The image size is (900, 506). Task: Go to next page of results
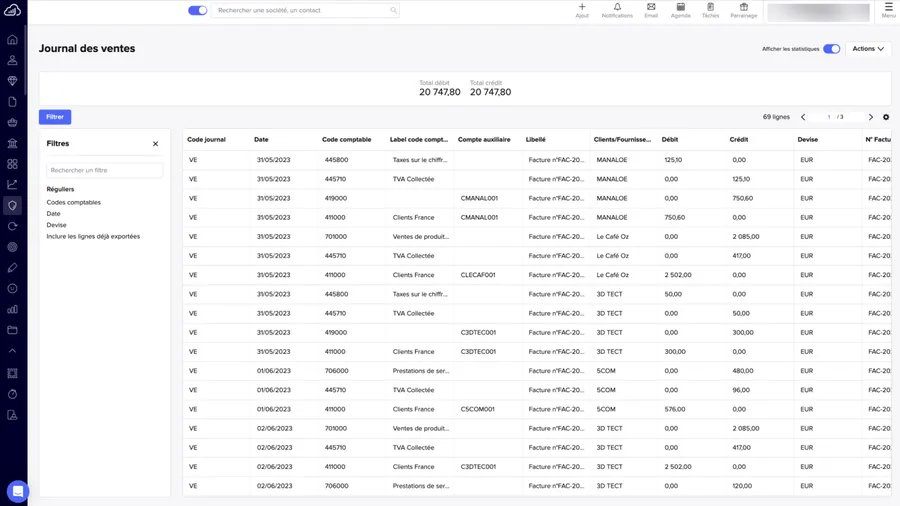871,117
